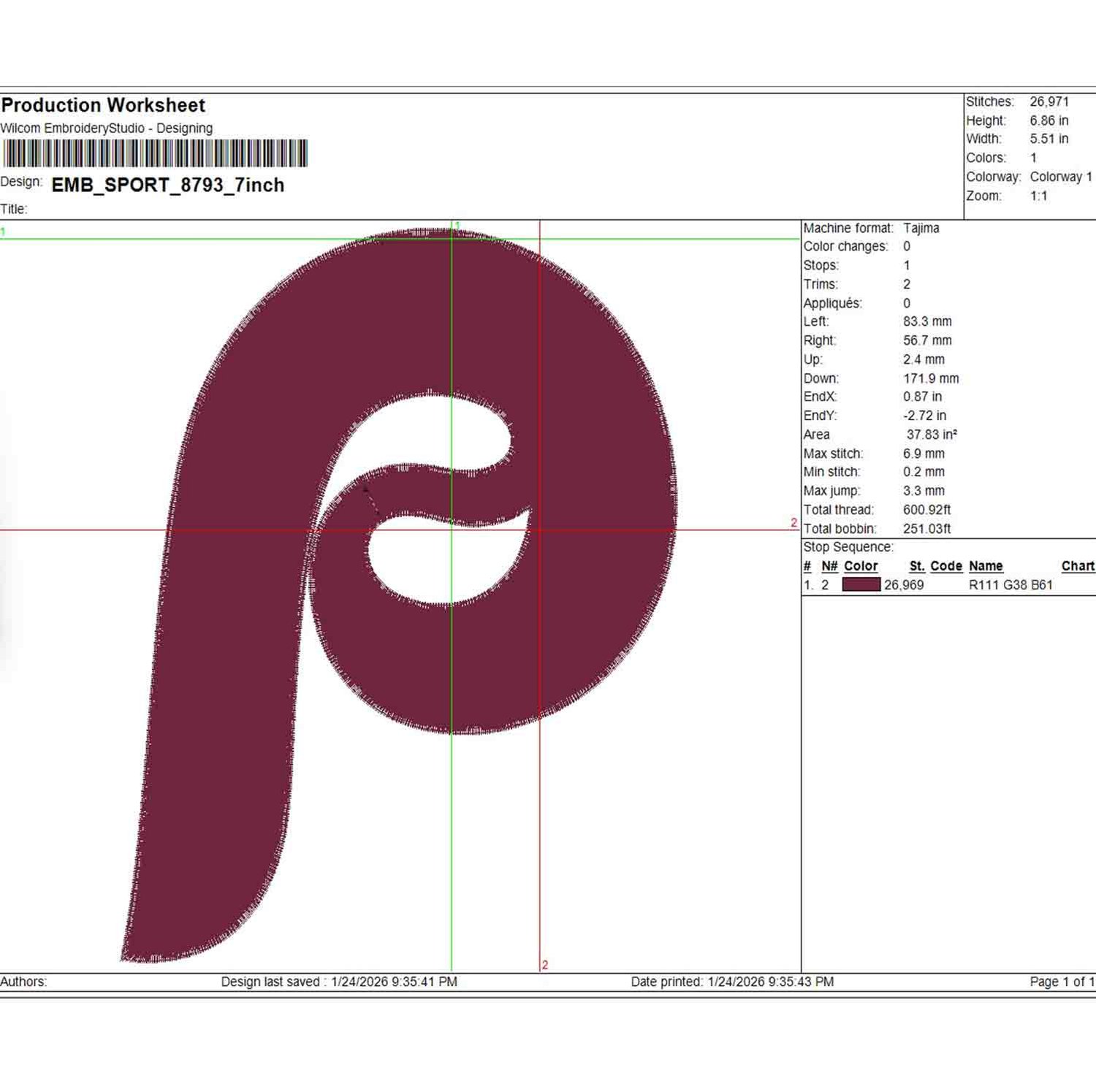Viewport: 1096px width, 1092px height.
Task: Select the width value '5.51 in'
Action: click(x=1049, y=139)
